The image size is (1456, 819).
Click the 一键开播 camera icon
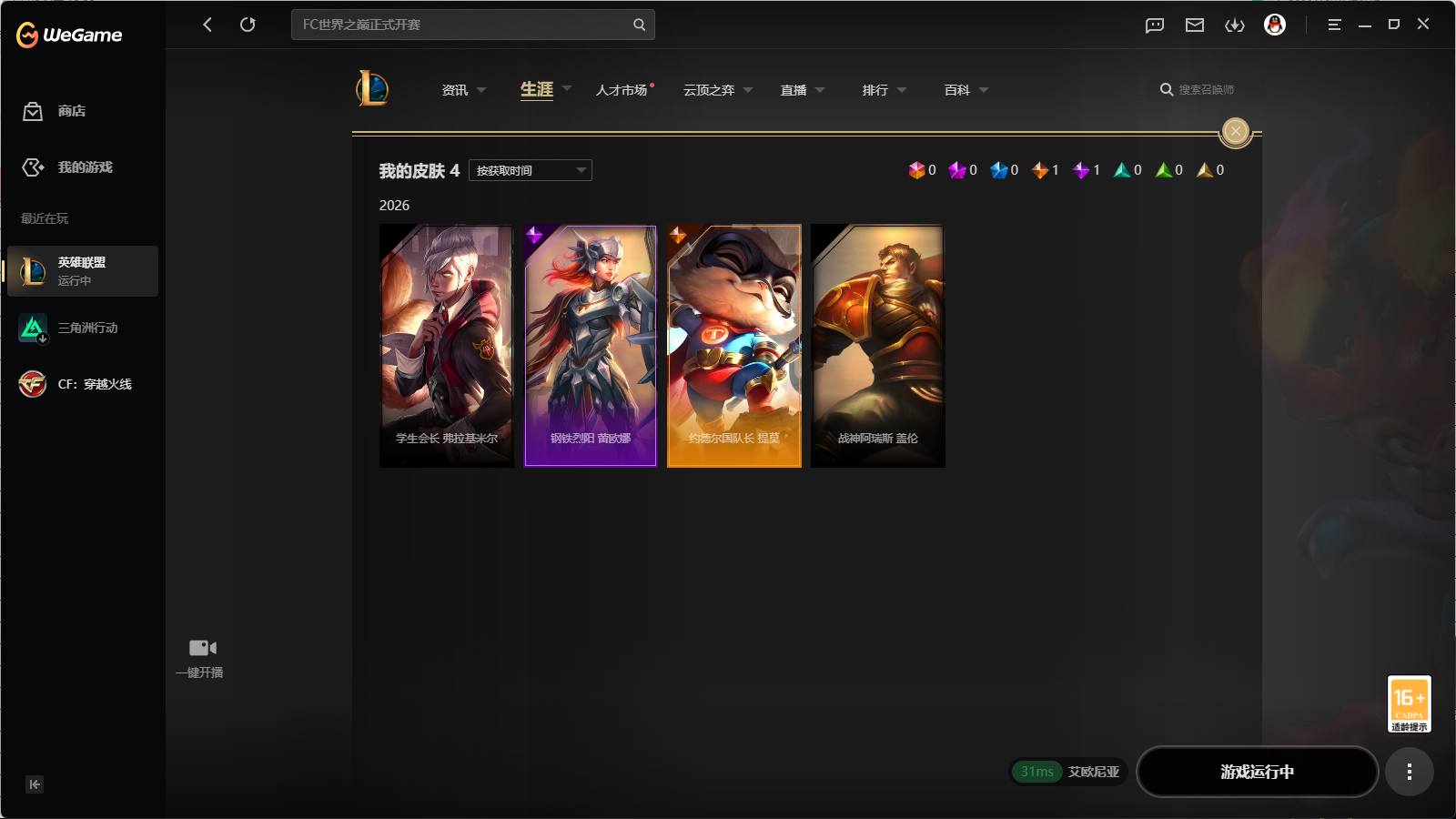coord(202,648)
